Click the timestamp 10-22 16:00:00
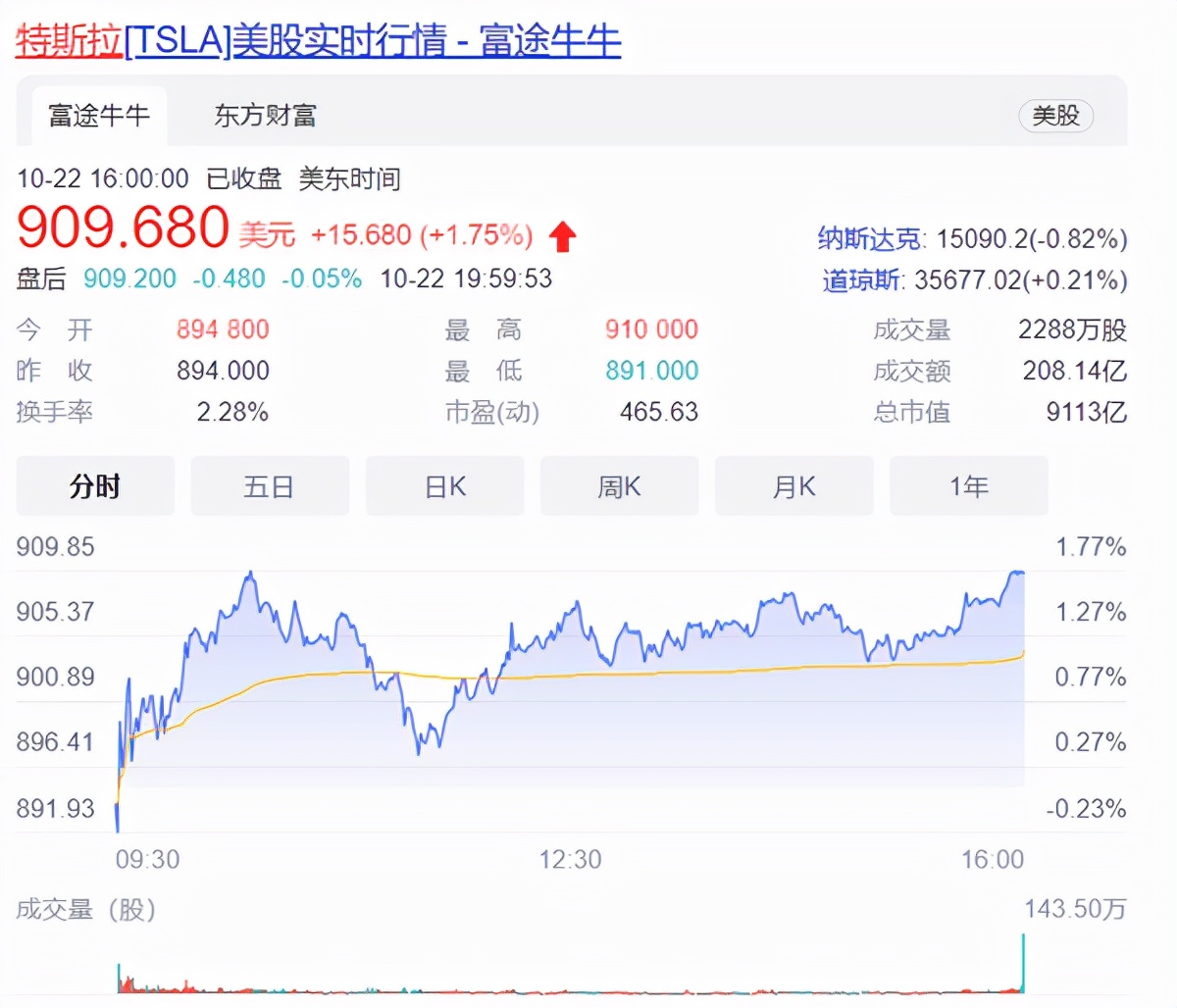 coord(103,178)
